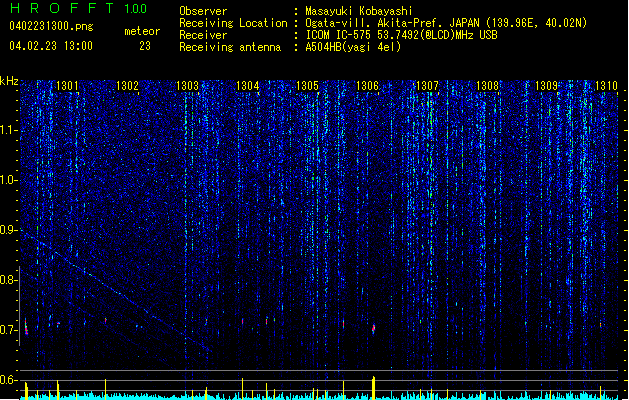Click the 'Receiving antenna' field label
Screen dimensions: 629x400
230,47
